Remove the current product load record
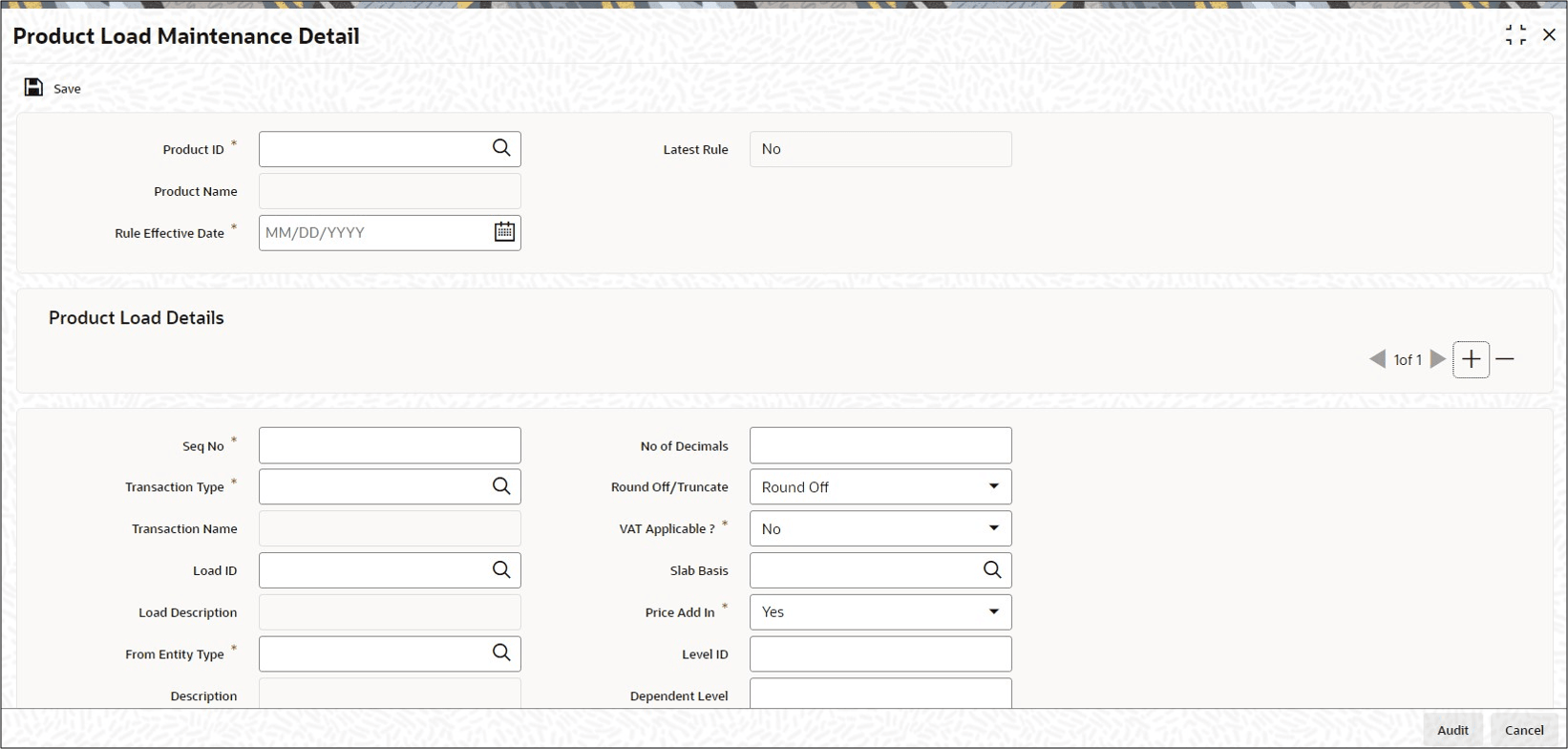Screen dimensions: 1568x749 tap(1505, 359)
